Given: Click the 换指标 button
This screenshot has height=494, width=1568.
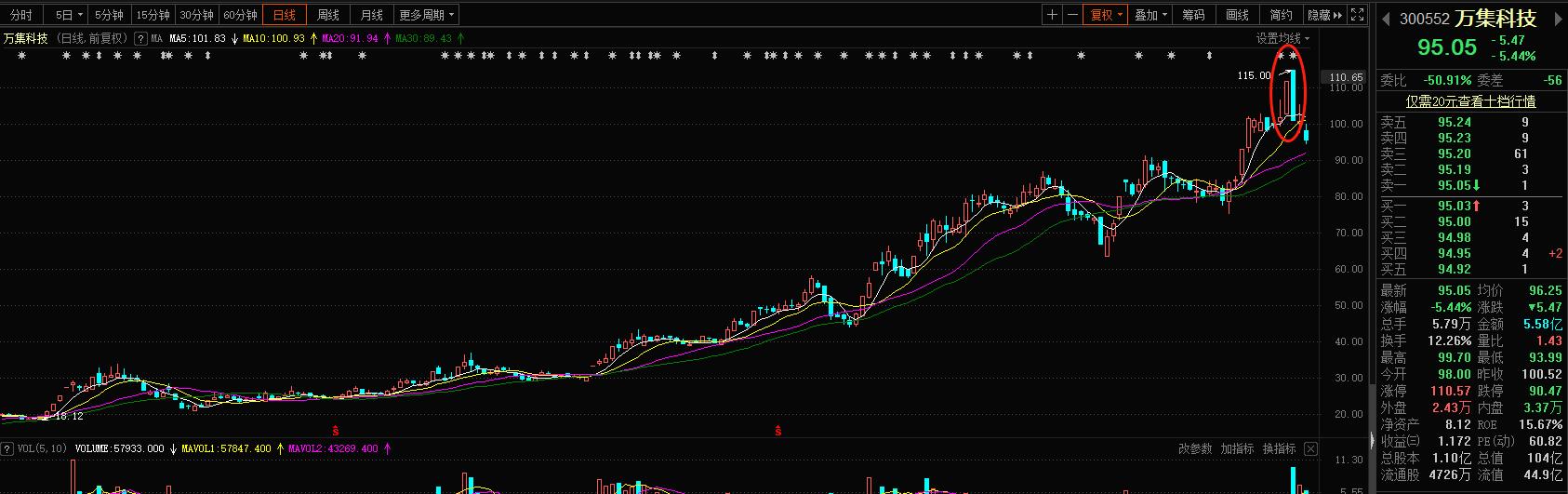Looking at the screenshot, I should point(1280,449).
